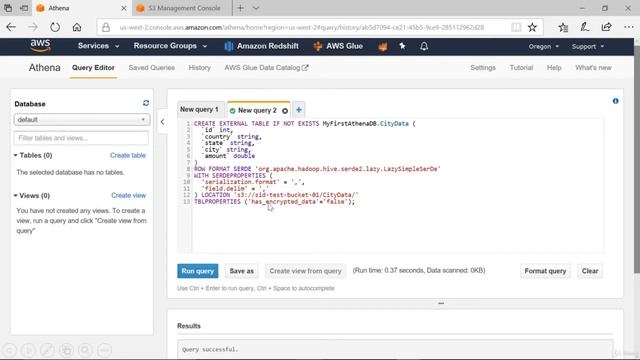Open the browser settings and more menu

(629, 27)
